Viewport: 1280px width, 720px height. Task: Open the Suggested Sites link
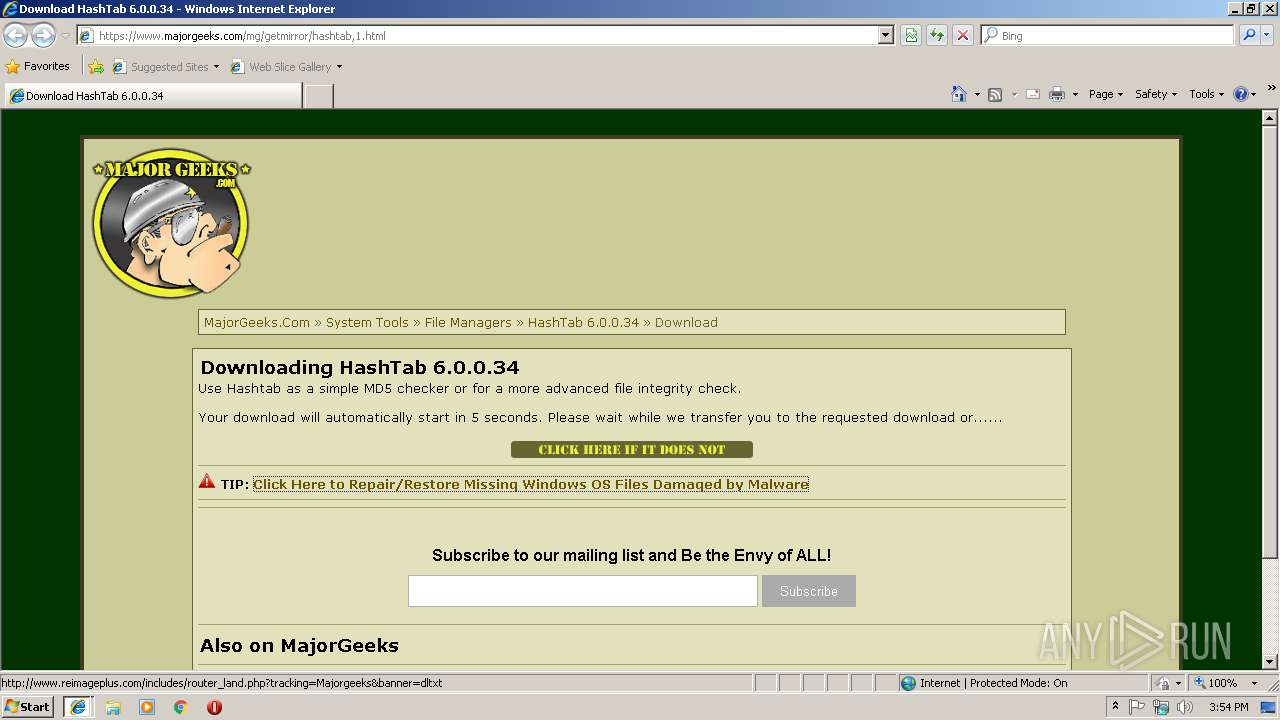[165, 67]
